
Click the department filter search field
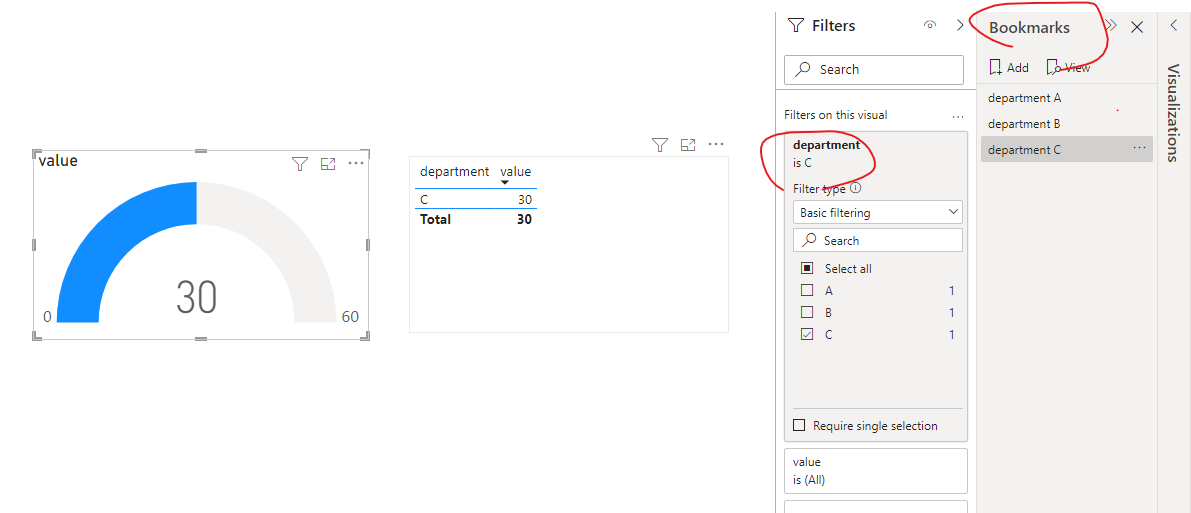tap(877, 240)
